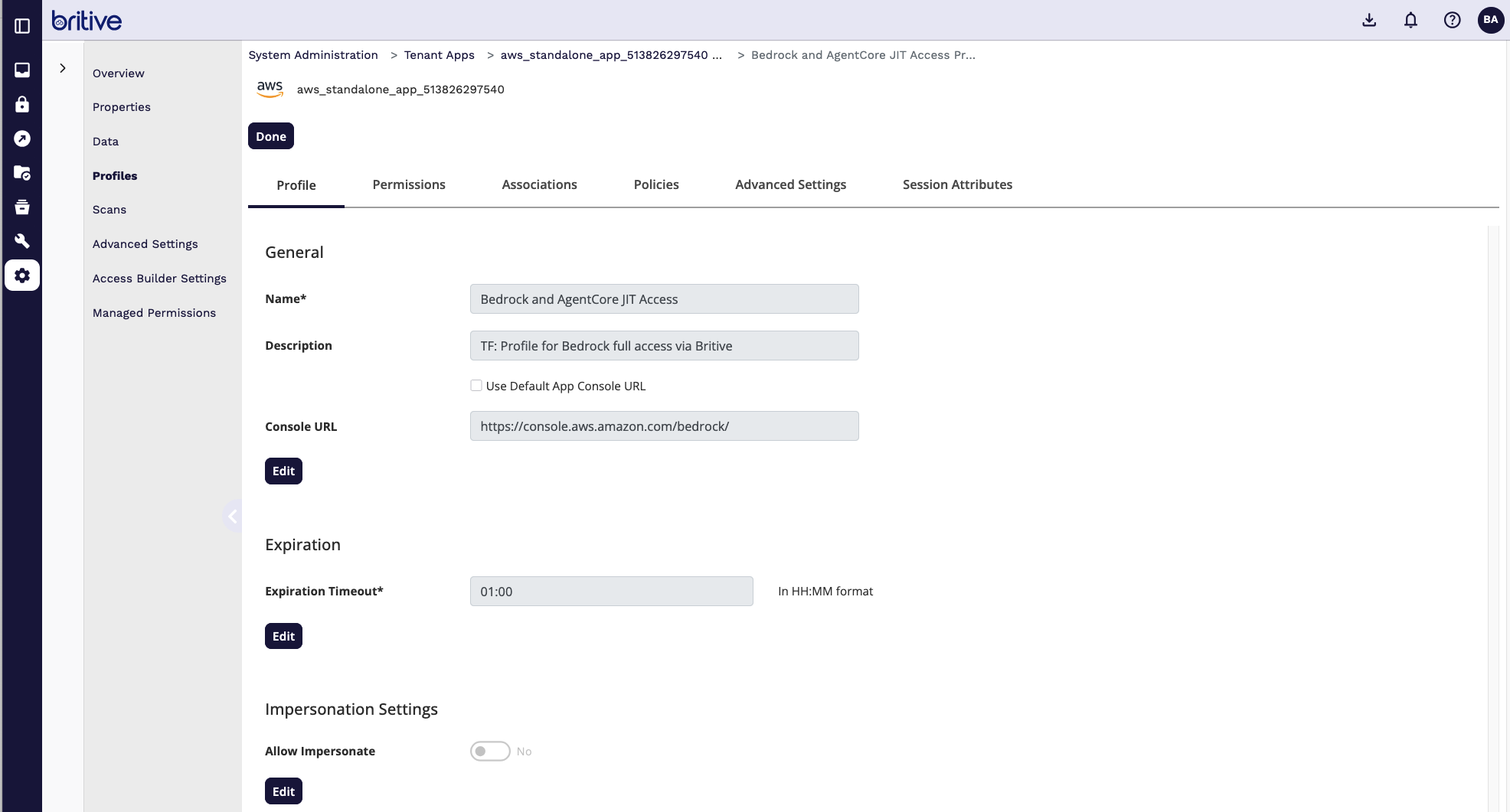Go to Tenant Apps breadcrumb
Viewport: 1510px width, 812px height.
click(x=439, y=55)
